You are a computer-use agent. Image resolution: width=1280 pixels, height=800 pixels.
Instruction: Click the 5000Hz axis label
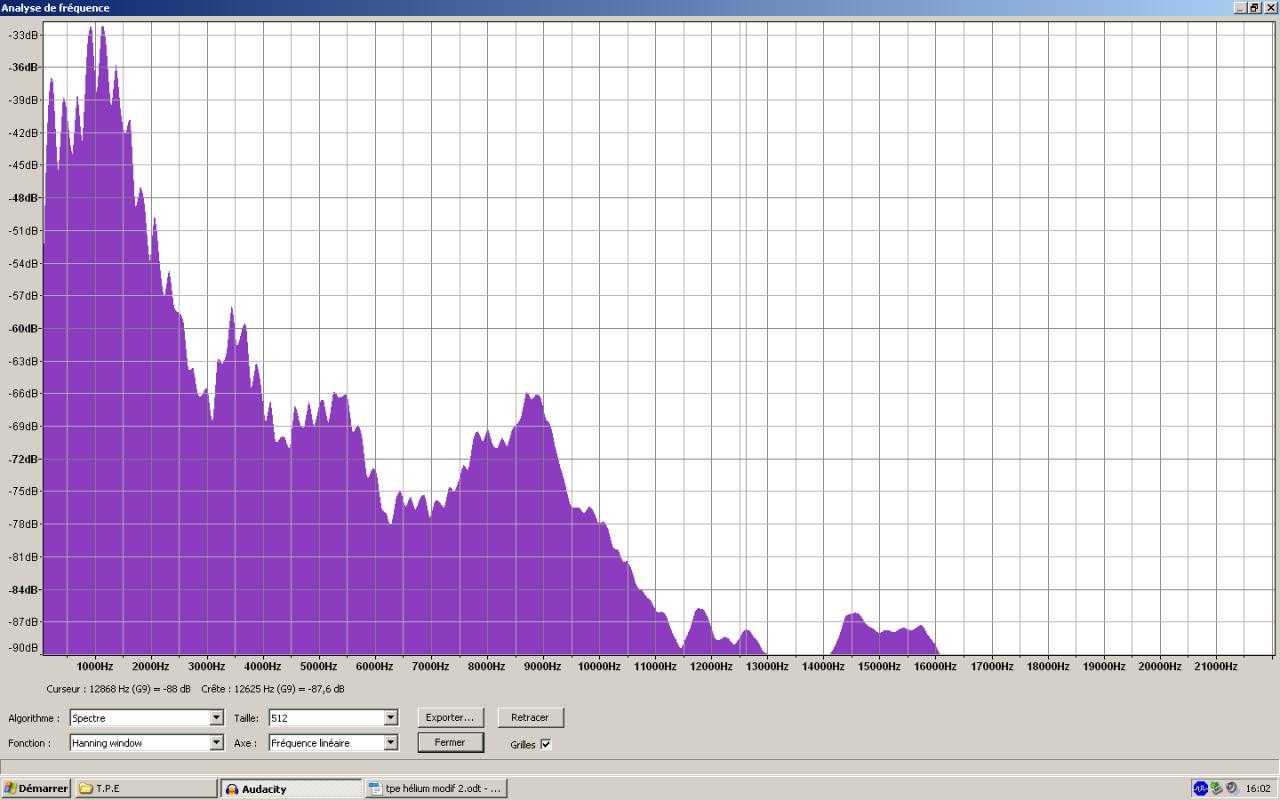(x=319, y=666)
